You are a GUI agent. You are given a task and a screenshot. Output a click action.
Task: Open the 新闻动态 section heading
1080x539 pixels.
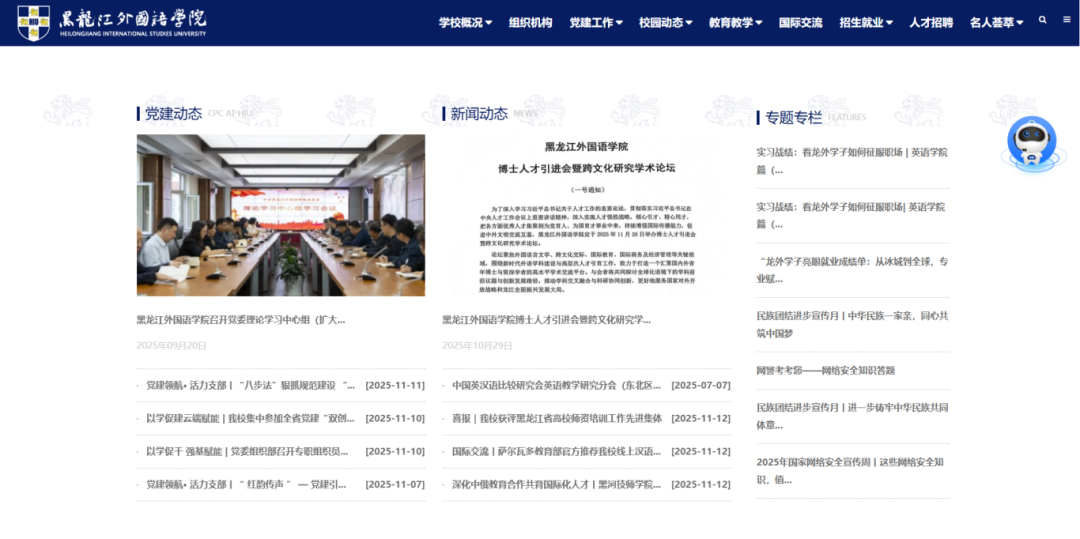(479, 114)
